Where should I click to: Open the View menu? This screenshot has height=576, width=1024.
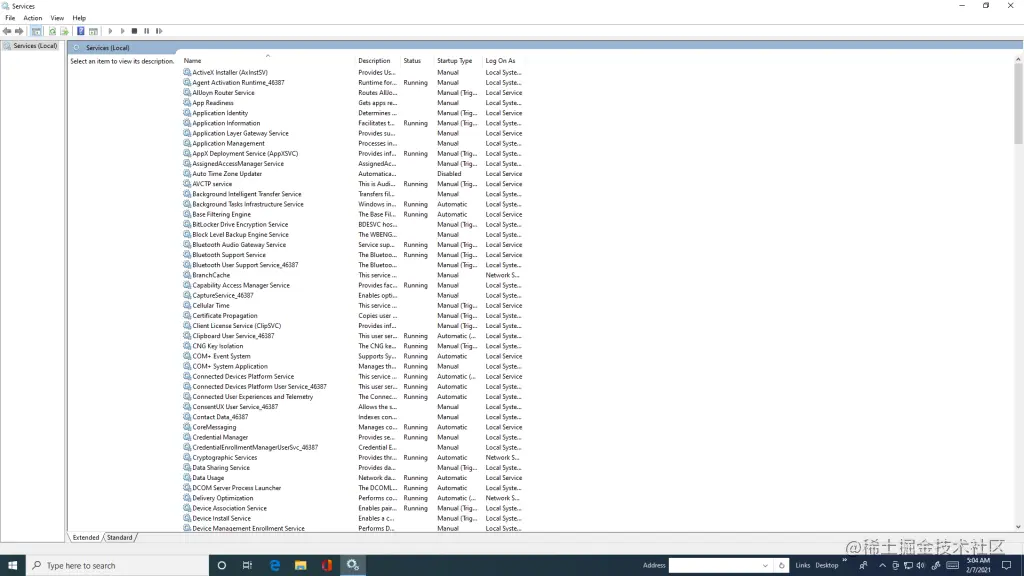tap(57, 18)
